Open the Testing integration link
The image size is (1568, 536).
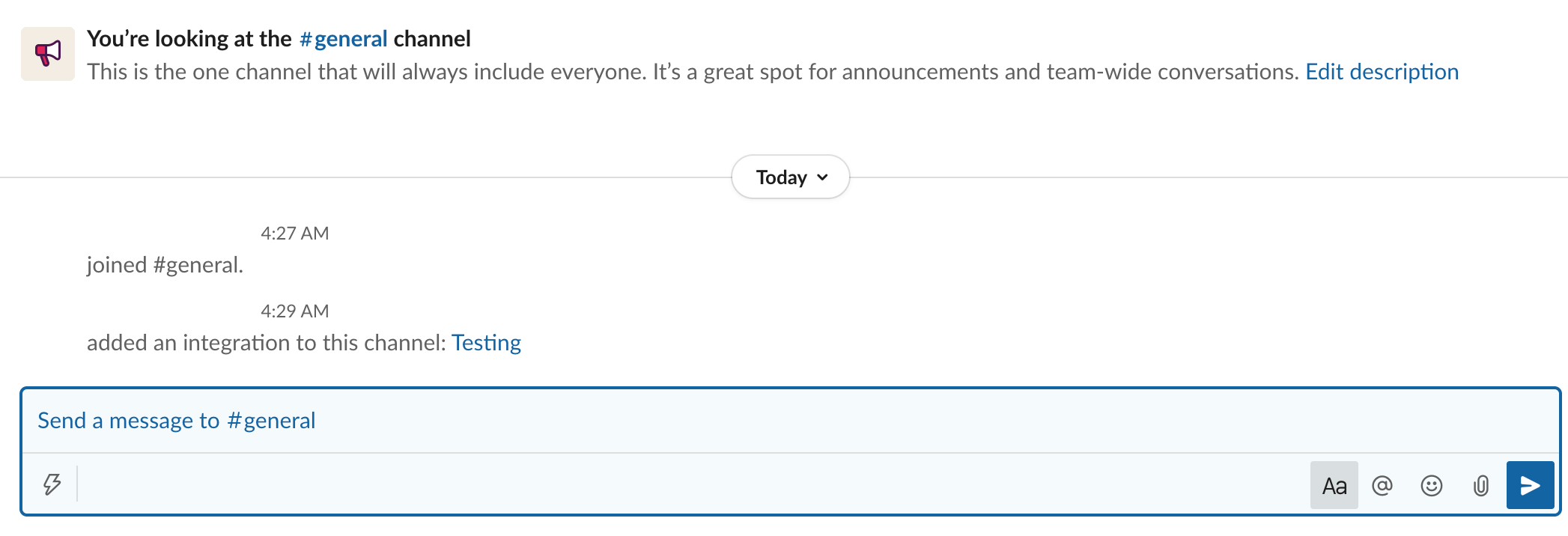point(486,343)
